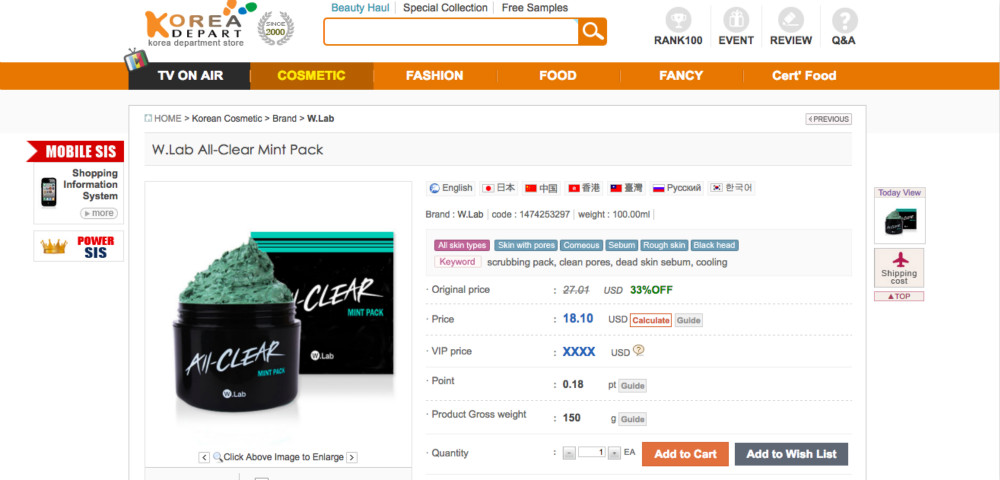Image resolution: width=1000 pixels, height=480 pixels.
Task: Click the Skin with pores tag
Action: [526, 245]
